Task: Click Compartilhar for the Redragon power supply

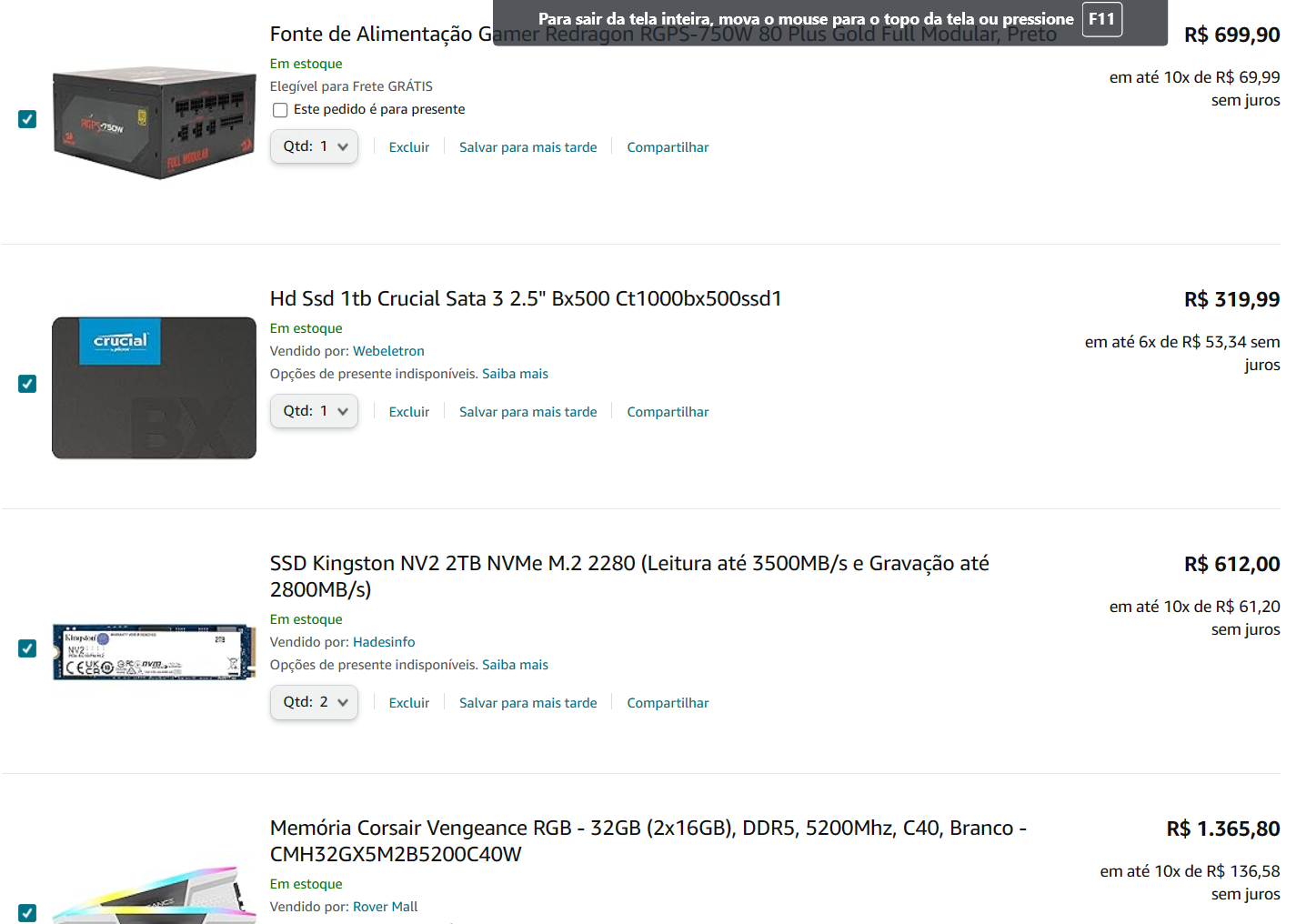Action: point(668,147)
